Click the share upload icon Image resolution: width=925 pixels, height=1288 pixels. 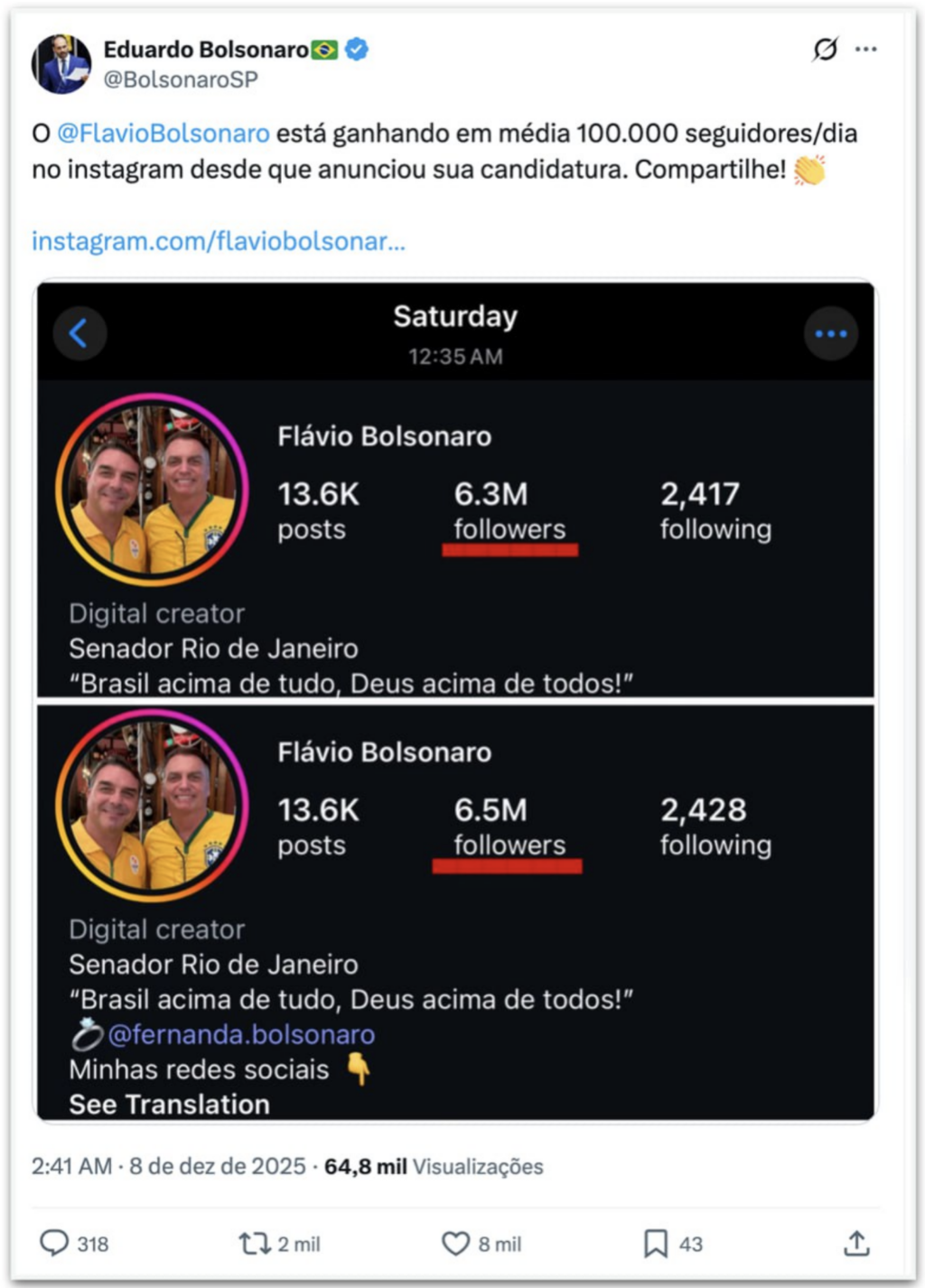pos(855,1244)
